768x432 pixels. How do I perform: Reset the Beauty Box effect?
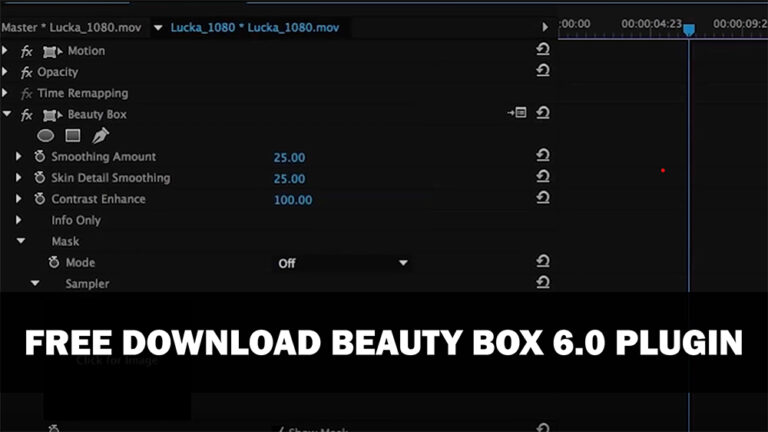[x=543, y=113]
